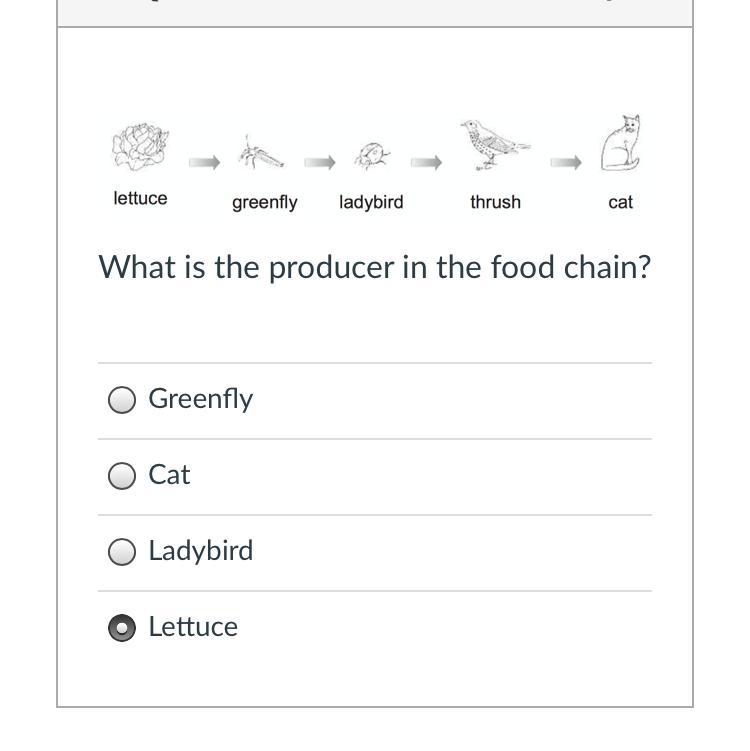Click the sitting cat drawing
Image resolution: width=750 pixels, height=751 pixels.
621,145
